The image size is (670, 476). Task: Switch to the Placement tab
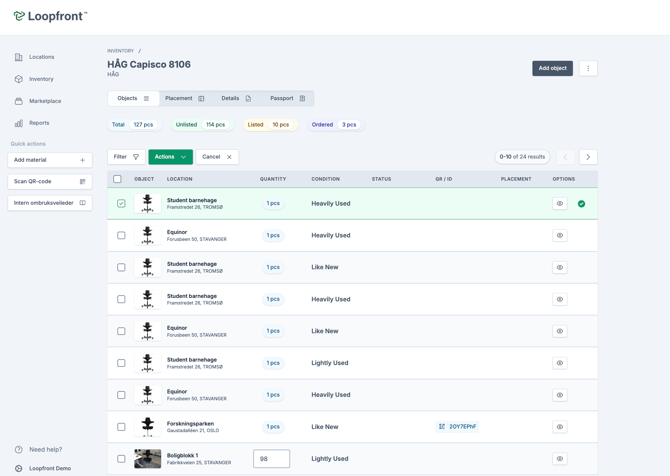coord(185,98)
